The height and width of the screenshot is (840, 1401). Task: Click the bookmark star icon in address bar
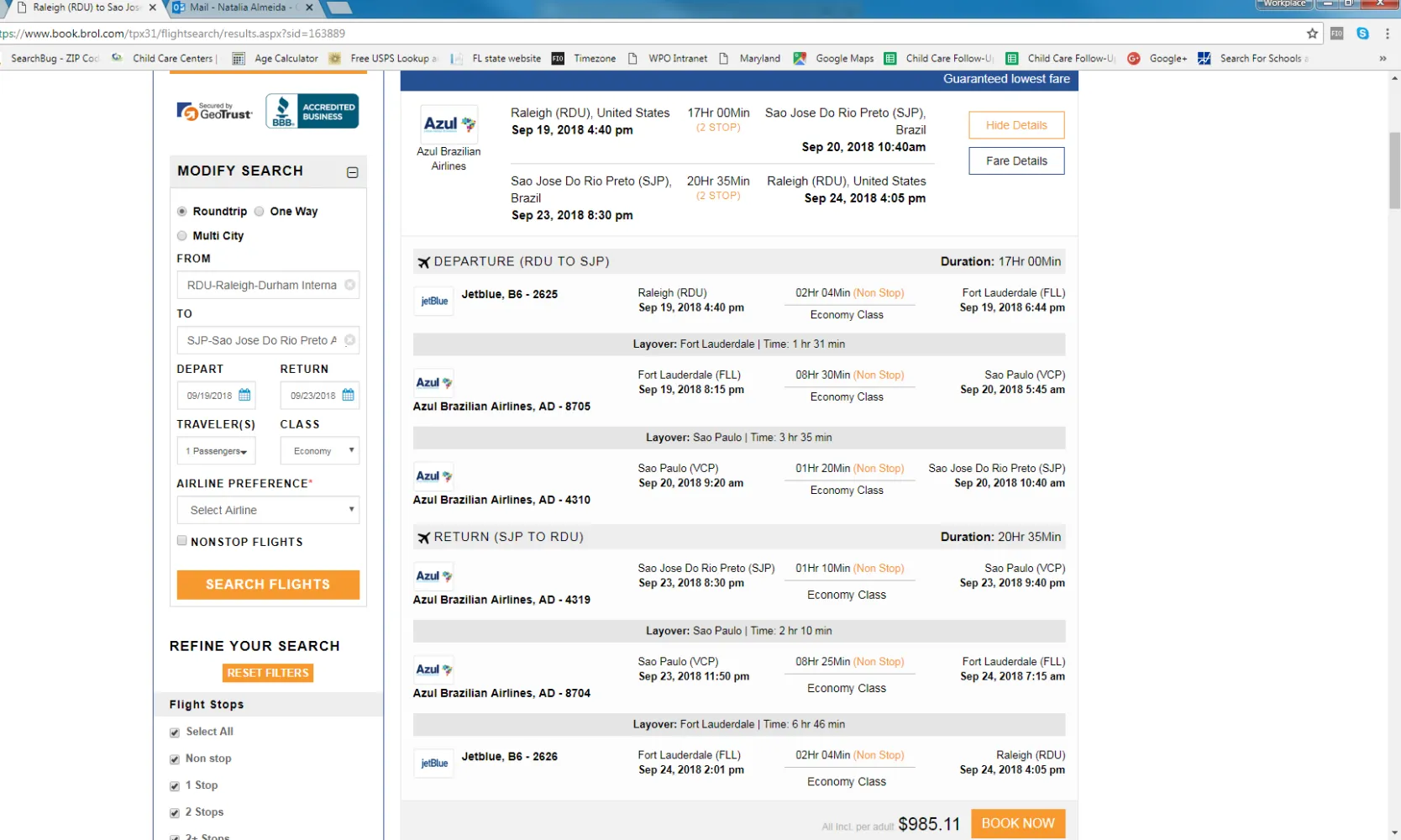(x=1312, y=34)
